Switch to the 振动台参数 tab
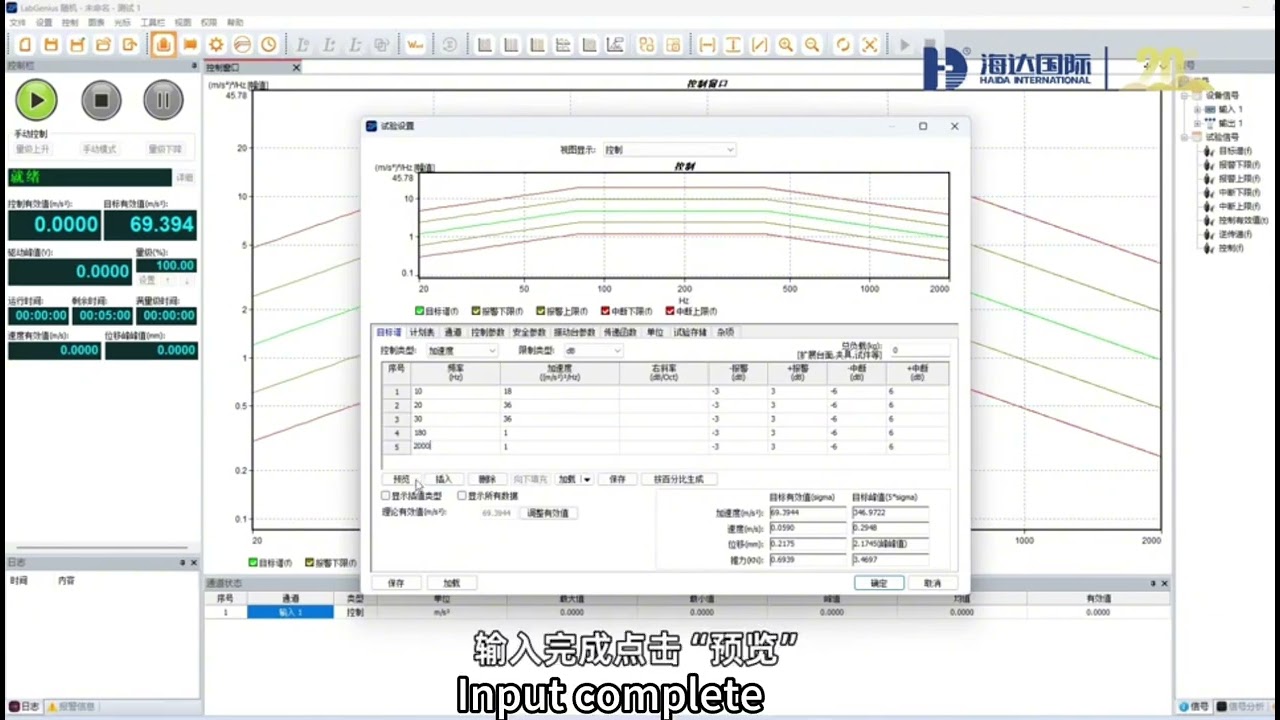The width and height of the screenshot is (1280, 720). 575,332
